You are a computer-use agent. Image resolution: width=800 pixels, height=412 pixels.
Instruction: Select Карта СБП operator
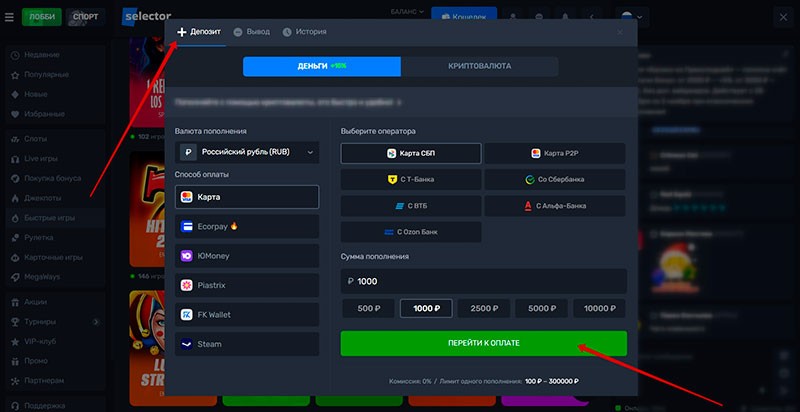tap(410, 153)
